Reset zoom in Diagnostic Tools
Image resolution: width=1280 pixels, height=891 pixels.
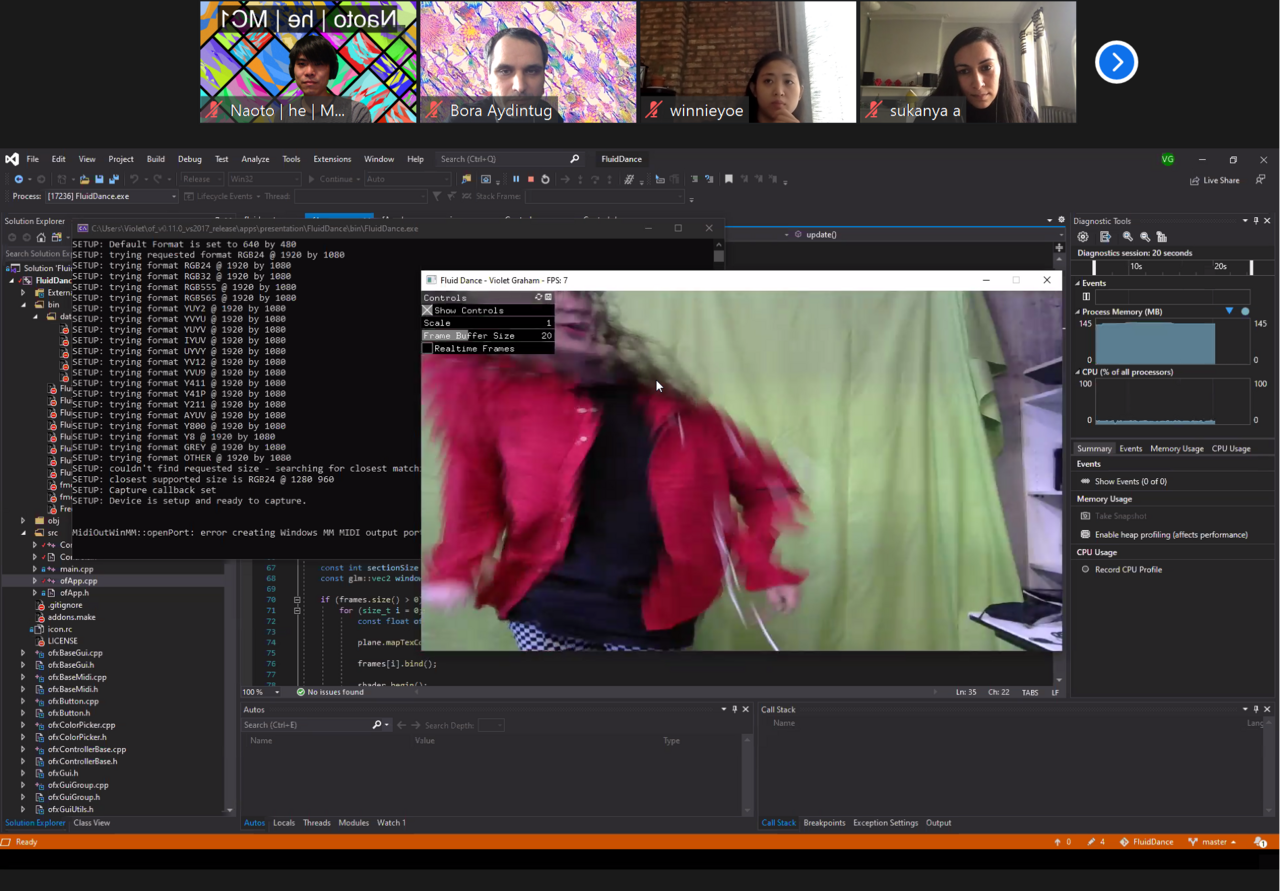1162,237
